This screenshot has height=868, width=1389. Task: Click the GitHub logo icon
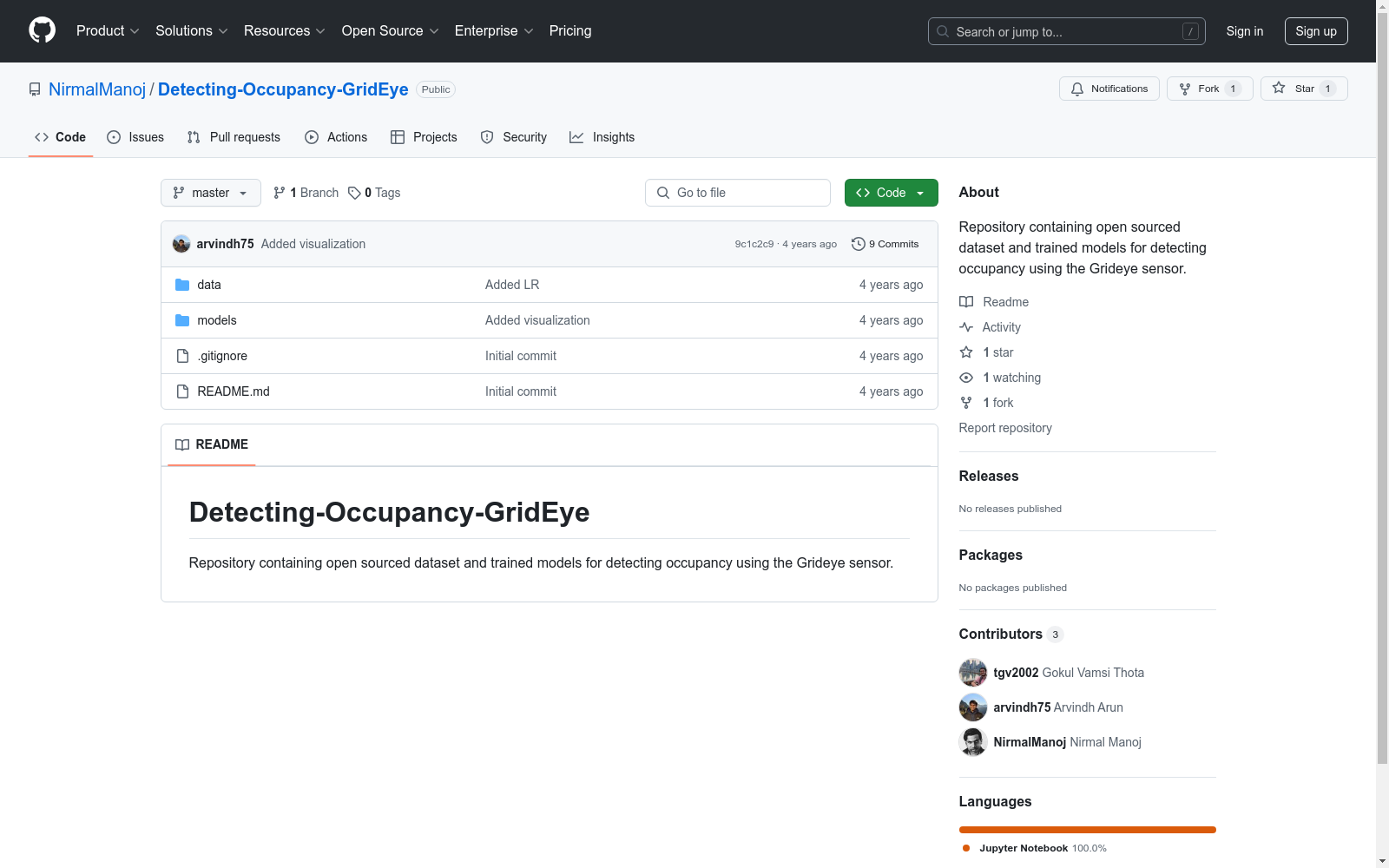click(x=42, y=30)
